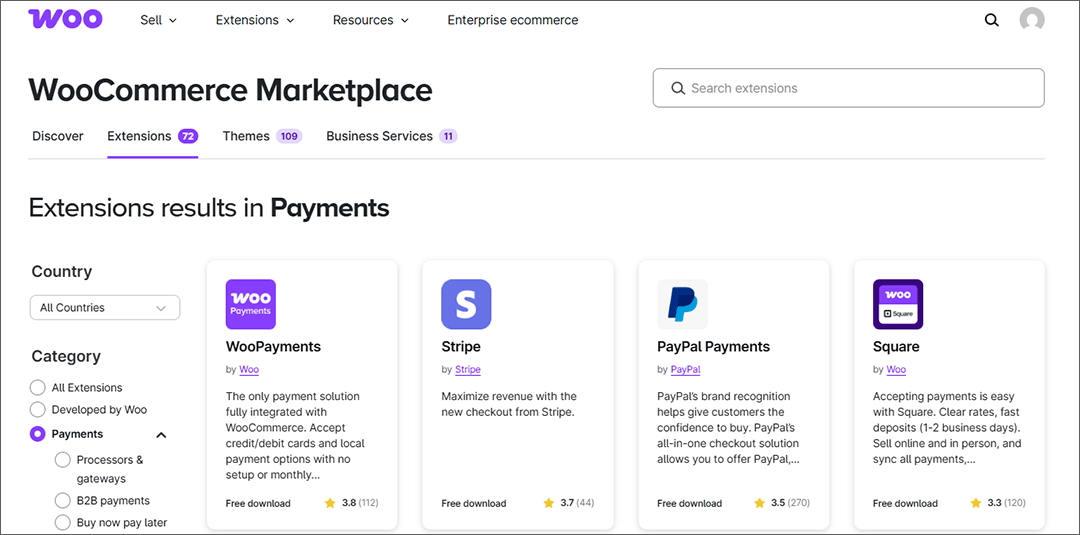Expand the Sell menu
1080x535 pixels.
pos(158,20)
